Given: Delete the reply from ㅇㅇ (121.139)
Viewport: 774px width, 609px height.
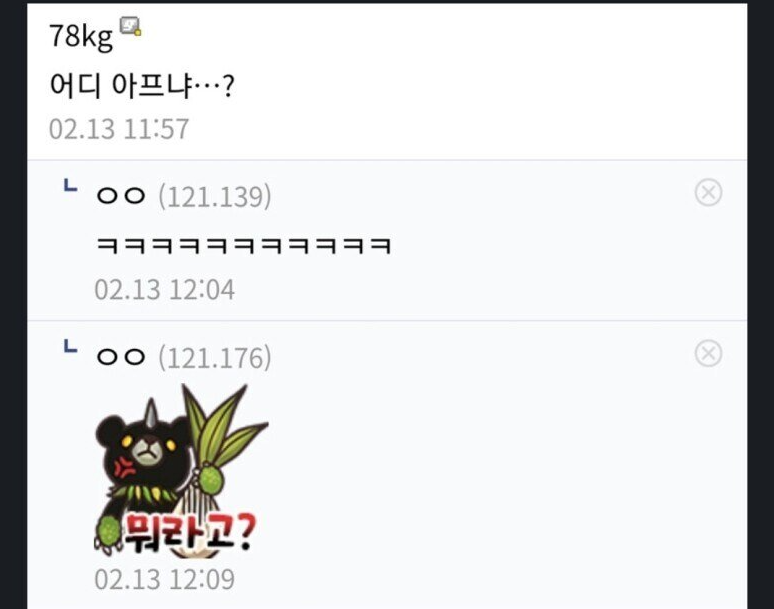Looking at the screenshot, I should click(x=708, y=192).
